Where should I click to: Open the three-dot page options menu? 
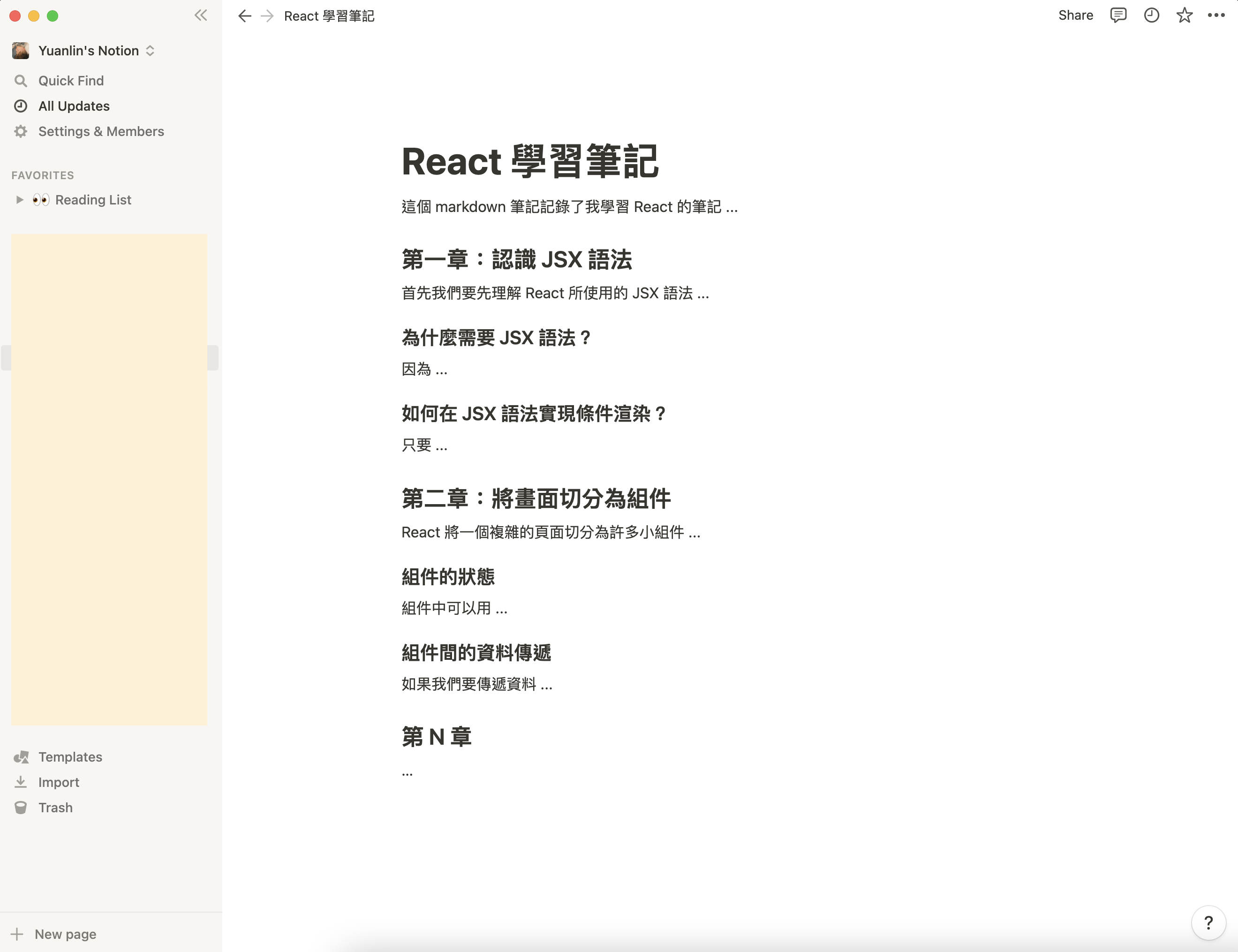(1216, 15)
